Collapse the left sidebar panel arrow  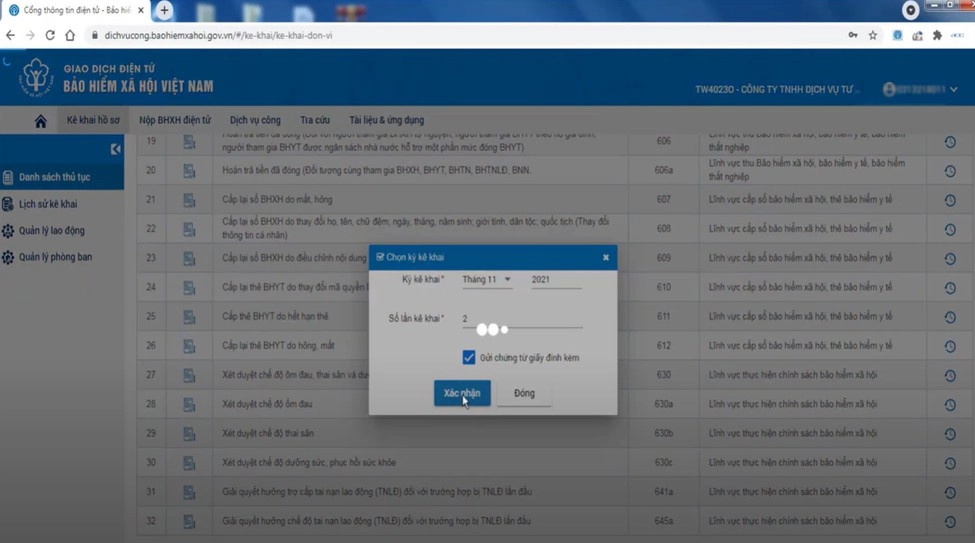(115, 149)
